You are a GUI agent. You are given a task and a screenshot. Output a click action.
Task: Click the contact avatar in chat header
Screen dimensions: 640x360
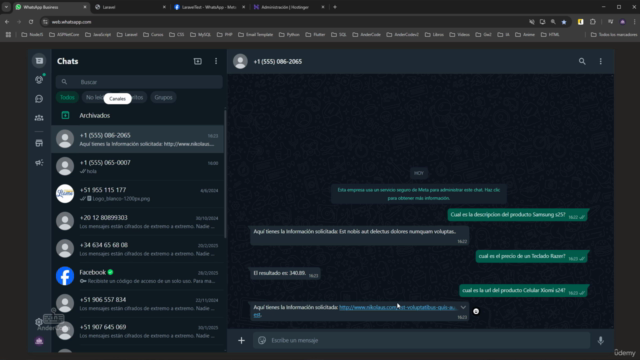click(x=240, y=61)
